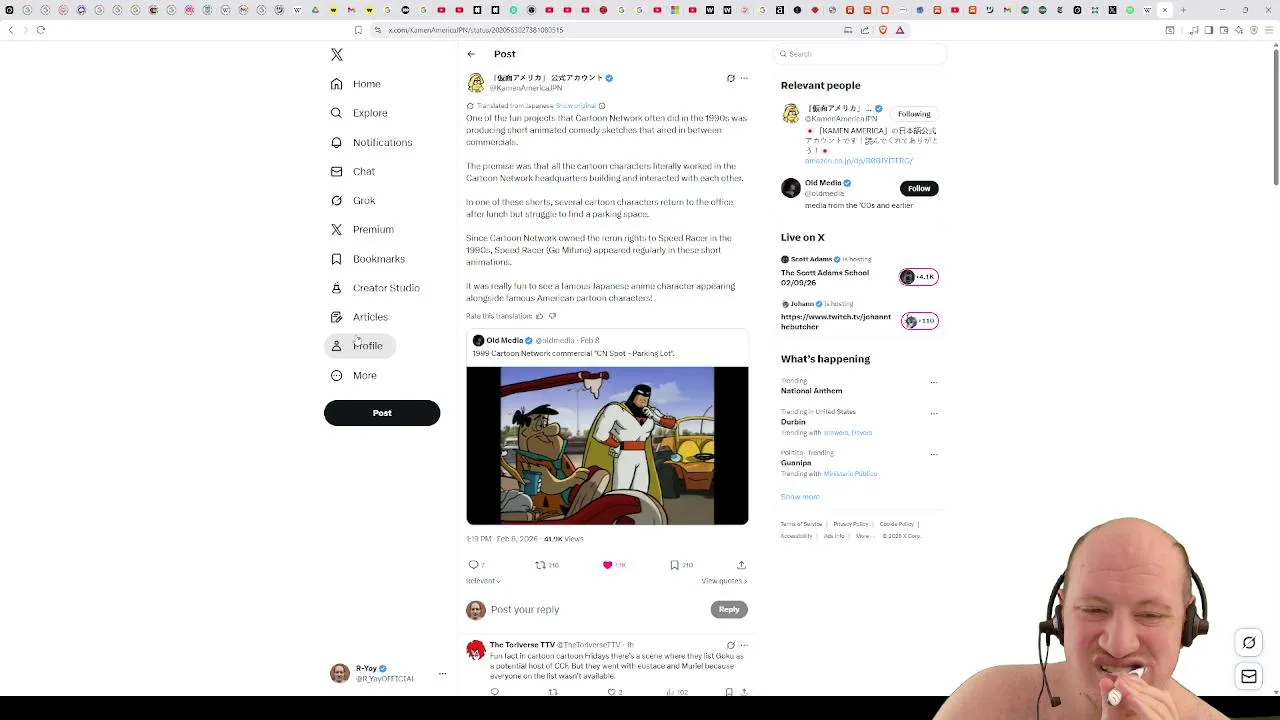Screen dimensions: 1280x720
Task: Click the Brave shields icon in address bar
Action: pyautogui.click(x=883, y=30)
